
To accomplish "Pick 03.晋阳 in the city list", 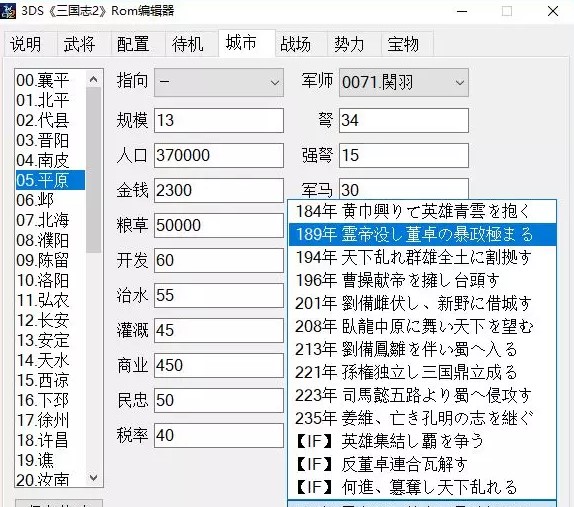I will [50, 140].
